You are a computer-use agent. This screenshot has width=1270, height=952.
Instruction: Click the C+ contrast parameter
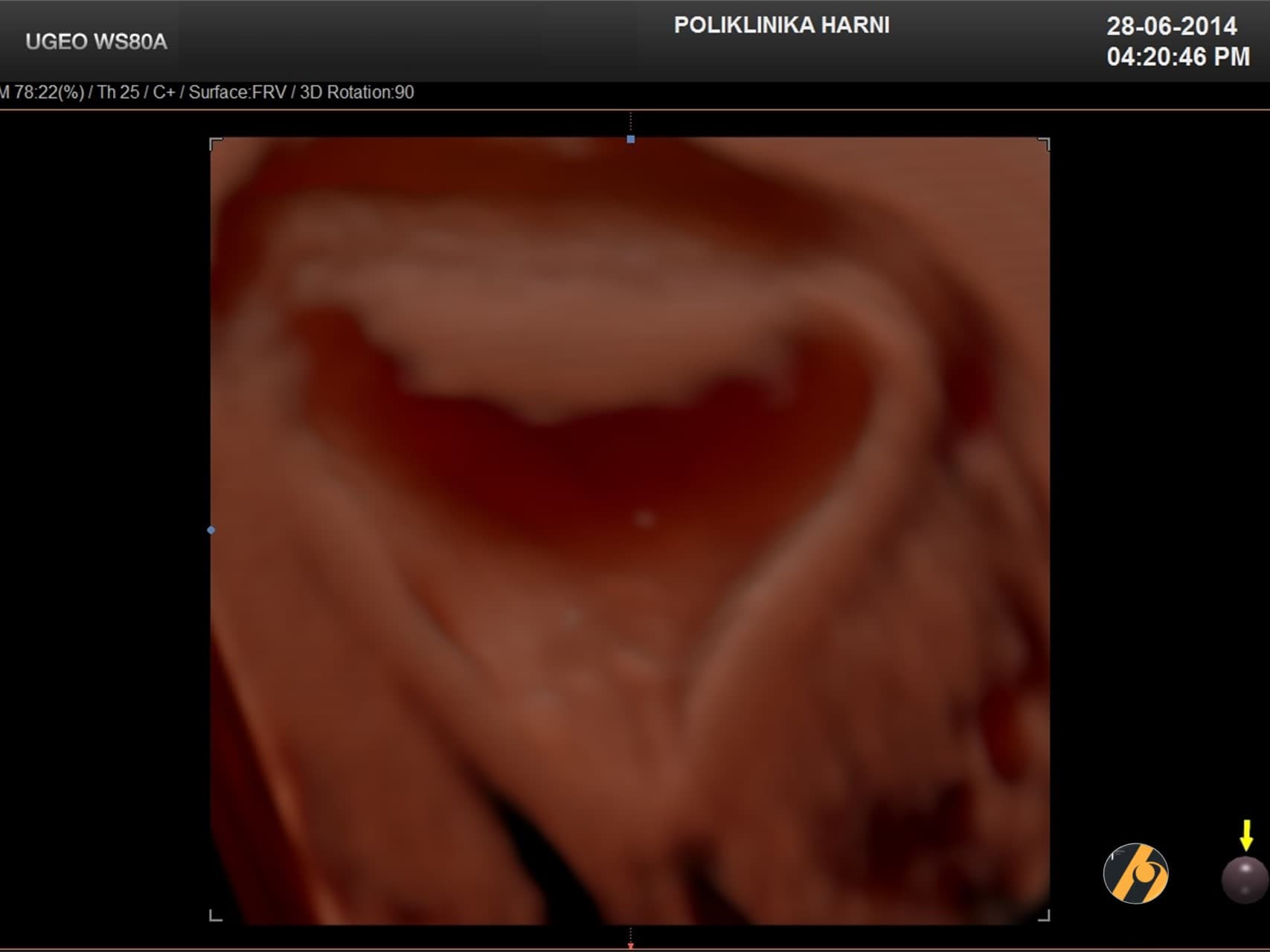click(164, 92)
